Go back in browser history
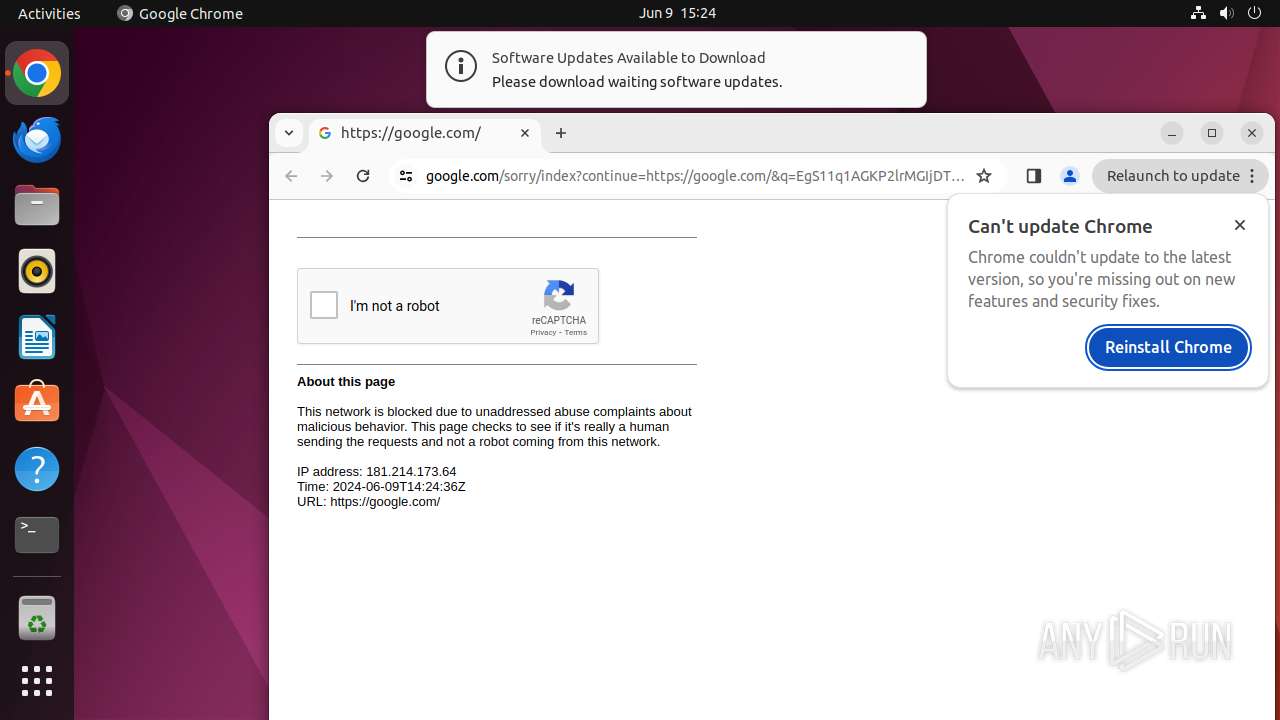 click(x=291, y=176)
